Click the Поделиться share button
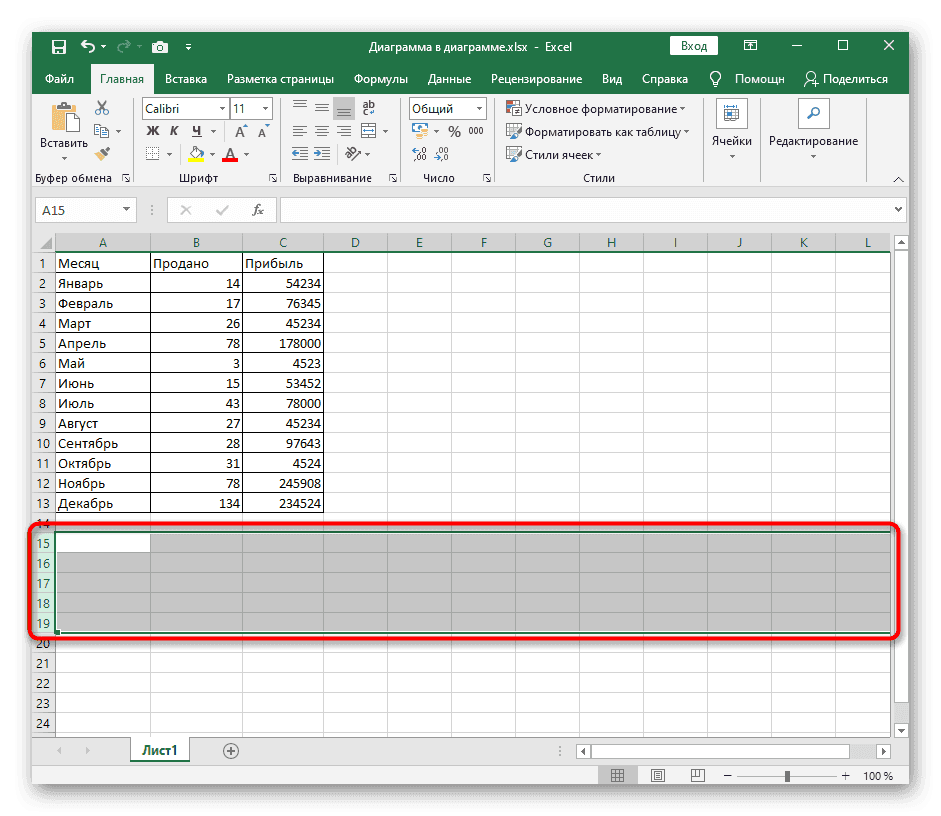Image resolution: width=941 pixels, height=816 pixels. click(846, 79)
